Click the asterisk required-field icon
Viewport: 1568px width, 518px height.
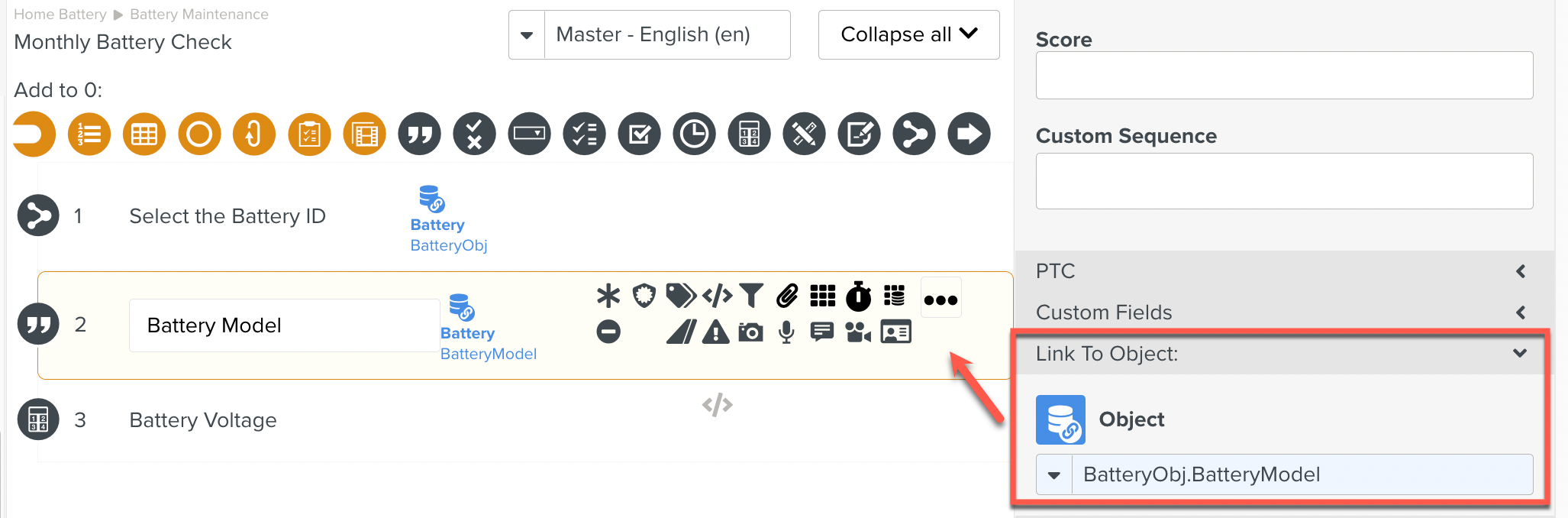click(x=608, y=296)
